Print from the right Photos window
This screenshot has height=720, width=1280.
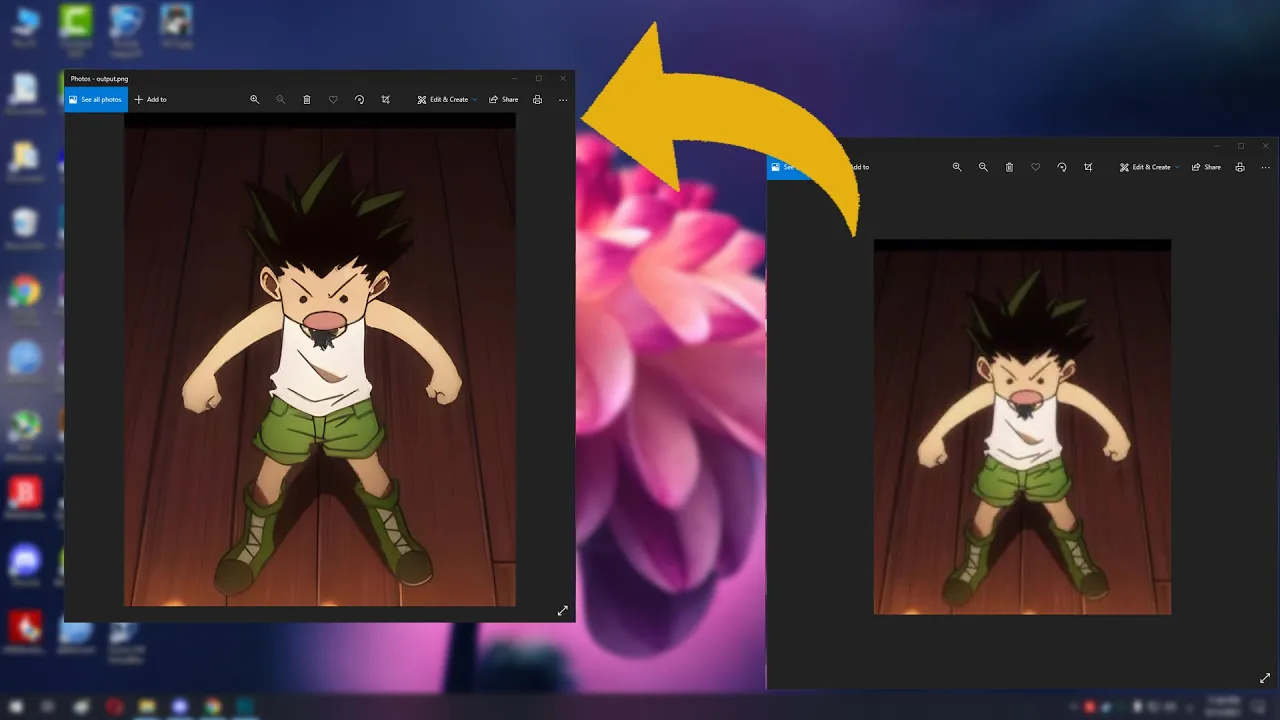tap(1240, 167)
